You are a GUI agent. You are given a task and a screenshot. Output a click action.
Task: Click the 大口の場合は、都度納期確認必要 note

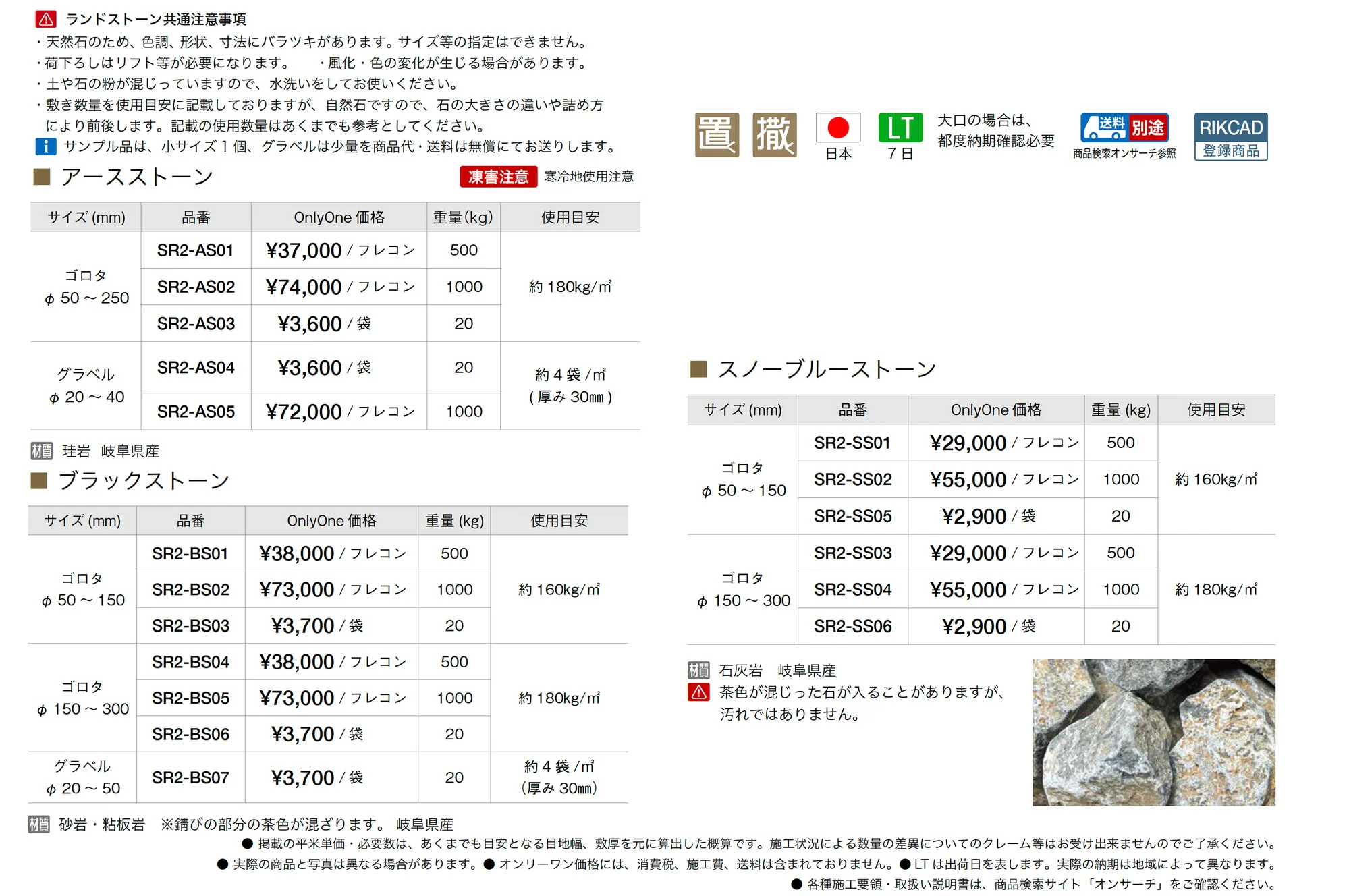[x=995, y=130]
